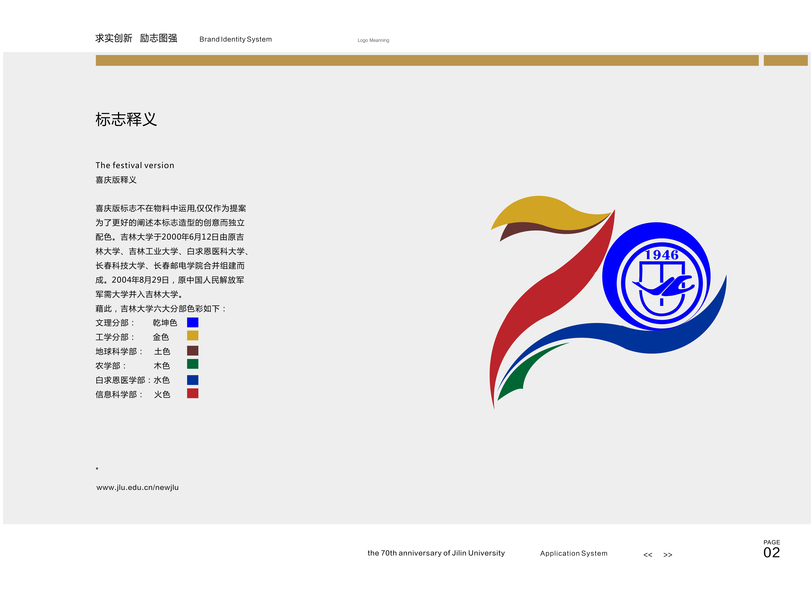
Task: Click the Logo Meaning header label
Action: tap(373, 40)
